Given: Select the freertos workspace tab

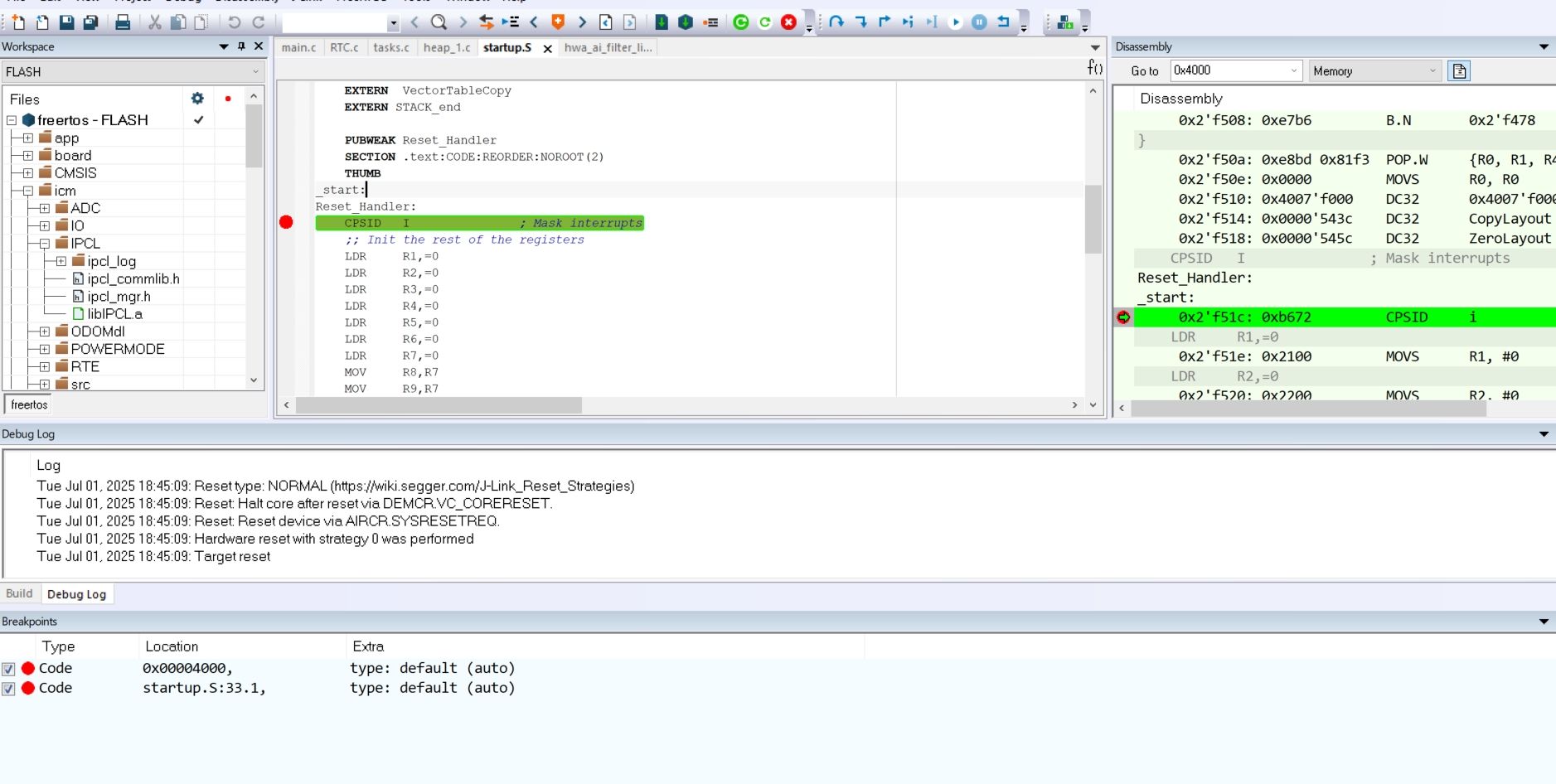Looking at the screenshot, I should (x=29, y=404).
